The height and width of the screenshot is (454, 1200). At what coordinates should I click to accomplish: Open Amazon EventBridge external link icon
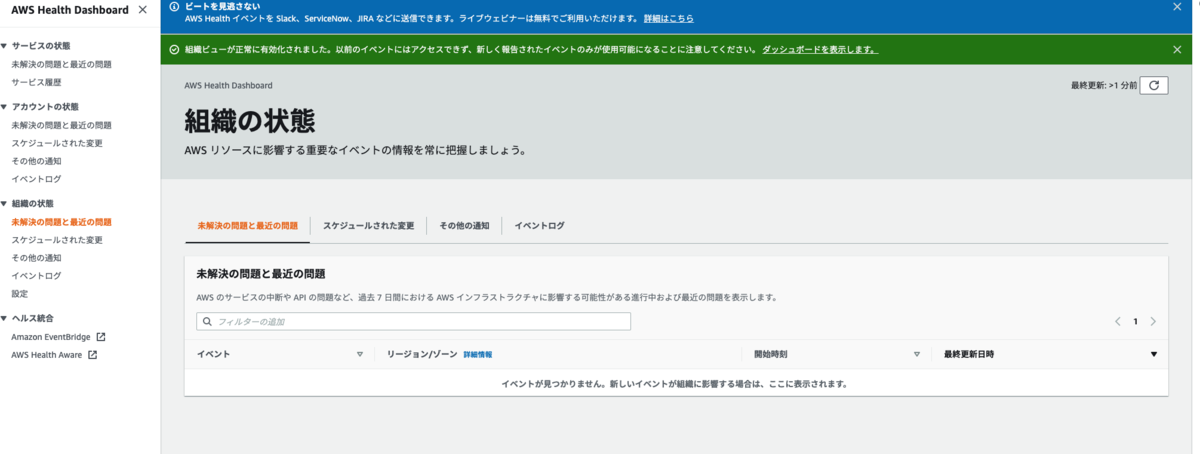(x=100, y=337)
